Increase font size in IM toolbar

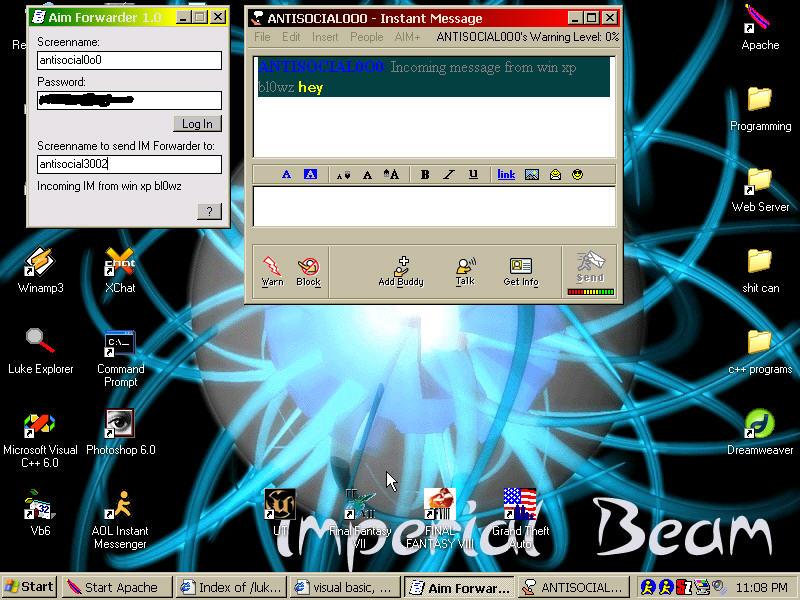391,174
